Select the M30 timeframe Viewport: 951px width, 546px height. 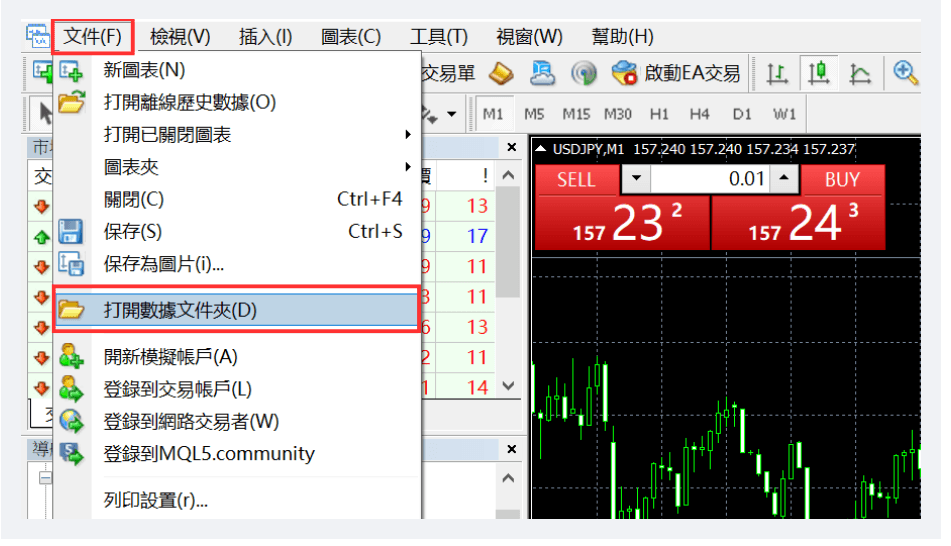617,114
